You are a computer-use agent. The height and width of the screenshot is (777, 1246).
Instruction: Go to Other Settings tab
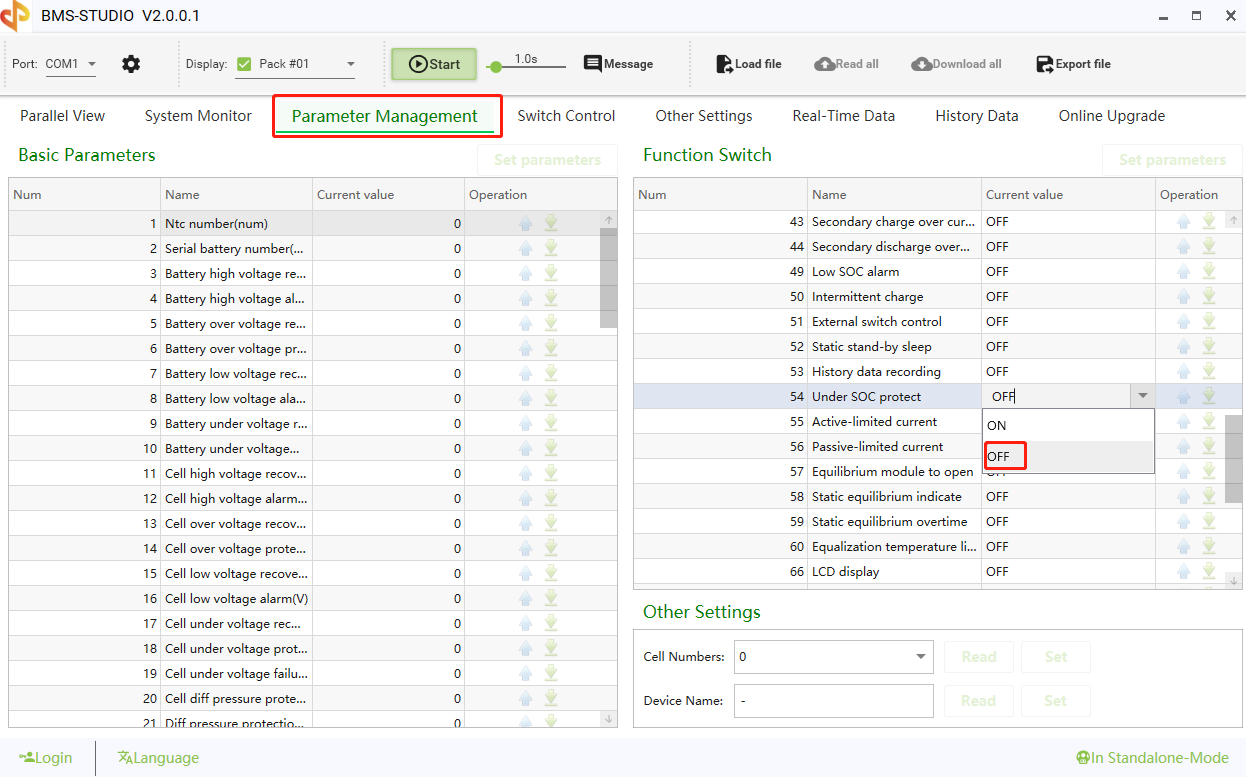[x=704, y=116]
